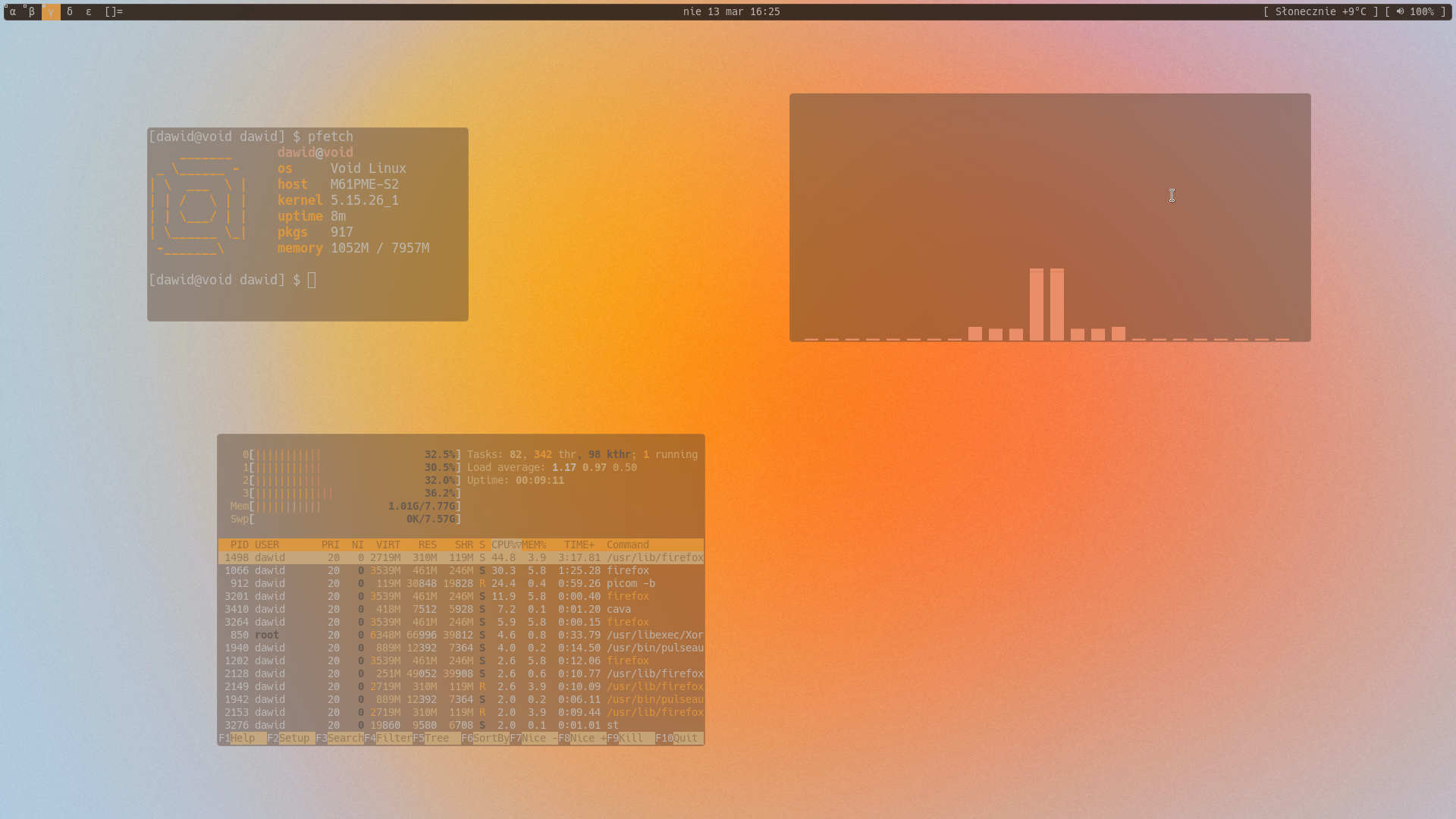Sort htop by the VIRT column header
Viewport: 1456px width, 819px height.
pos(388,544)
